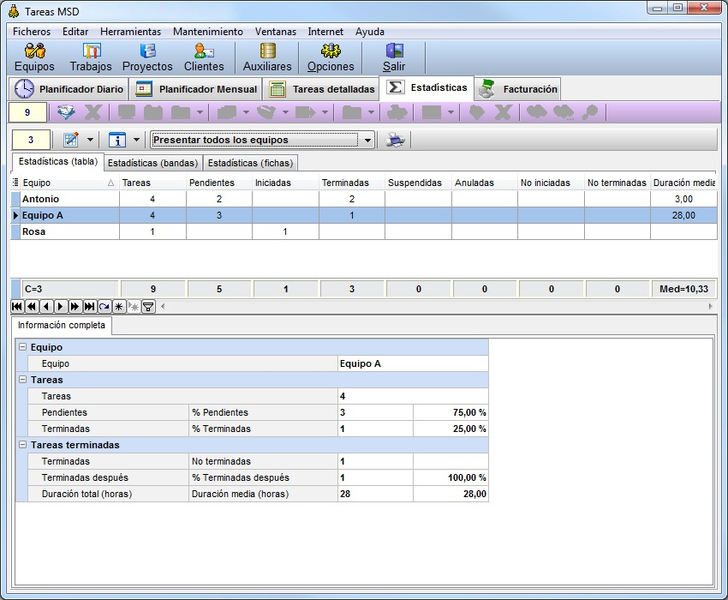Click the Equipo A value in details panel
Image resolution: width=728 pixels, height=600 pixels.
[x=413, y=364]
